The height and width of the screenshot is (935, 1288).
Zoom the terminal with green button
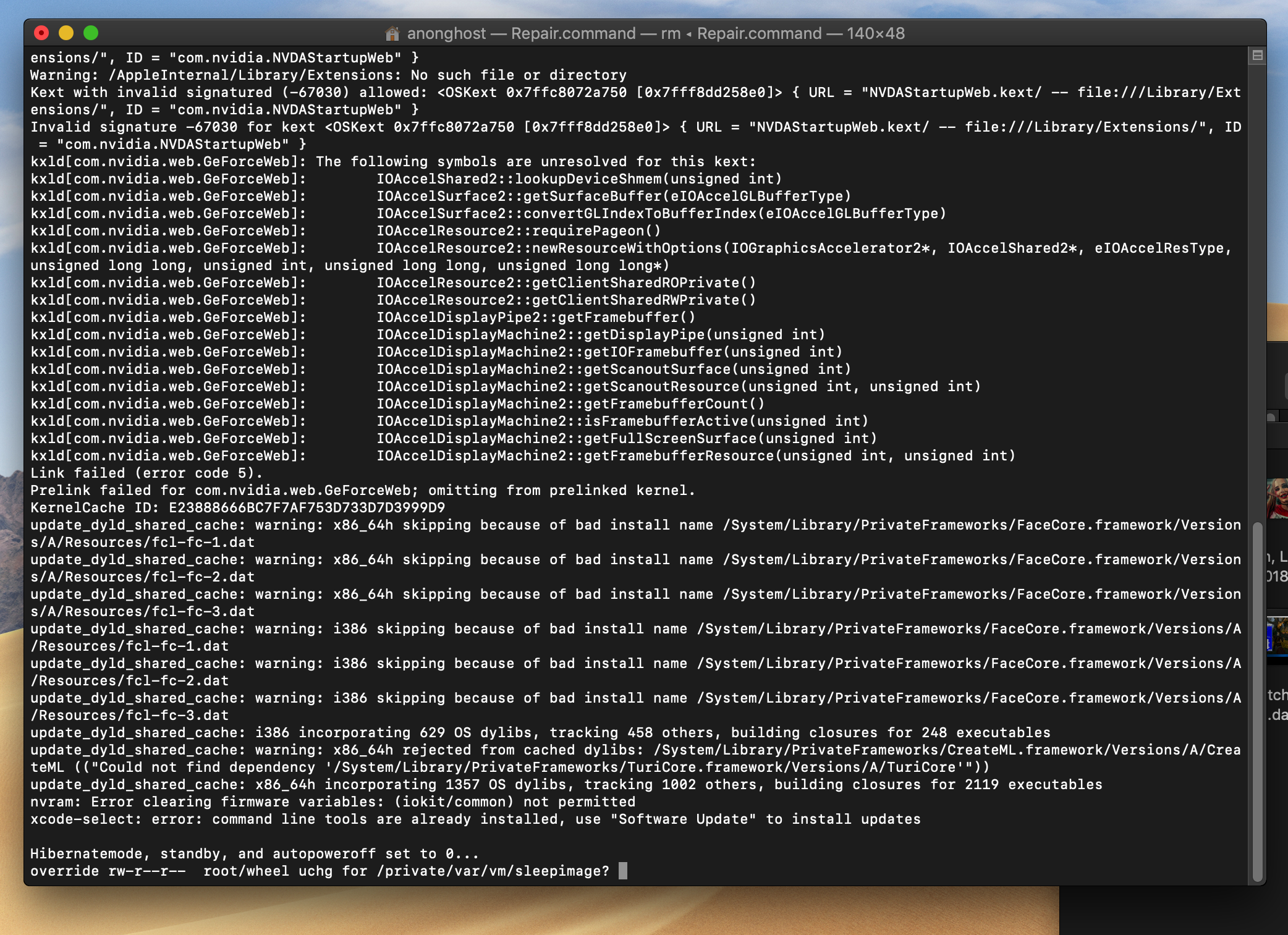point(91,33)
